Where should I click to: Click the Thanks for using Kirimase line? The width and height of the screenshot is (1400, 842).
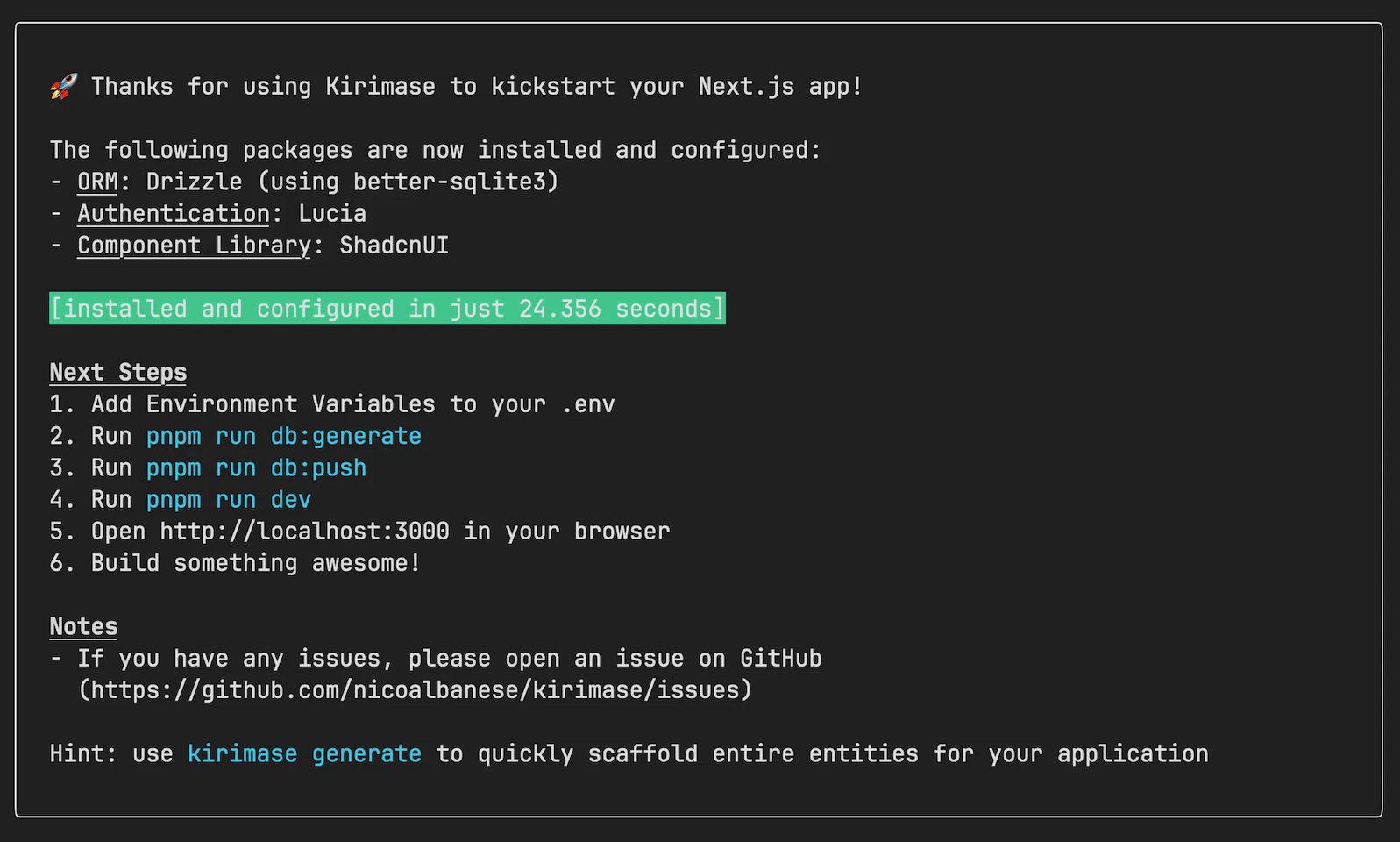coord(477,86)
